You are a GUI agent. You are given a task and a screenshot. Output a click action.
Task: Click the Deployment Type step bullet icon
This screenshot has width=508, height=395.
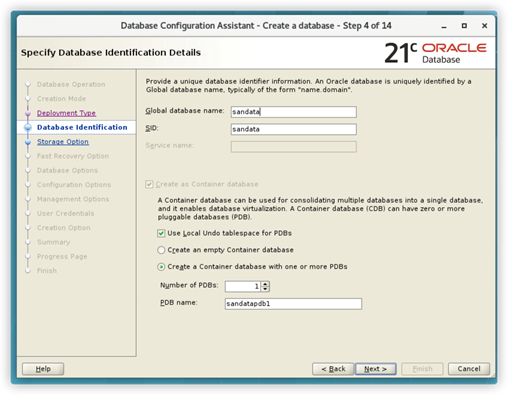point(28,113)
